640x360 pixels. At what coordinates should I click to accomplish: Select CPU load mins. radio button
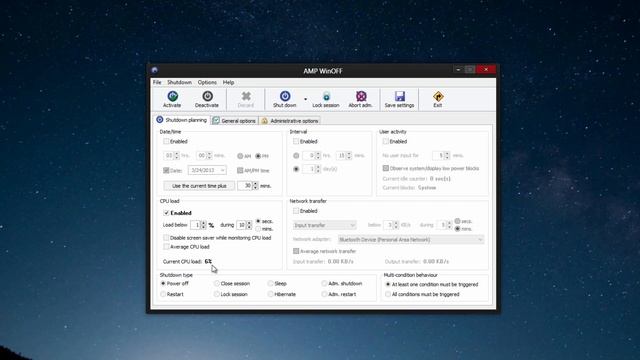tap(258, 229)
